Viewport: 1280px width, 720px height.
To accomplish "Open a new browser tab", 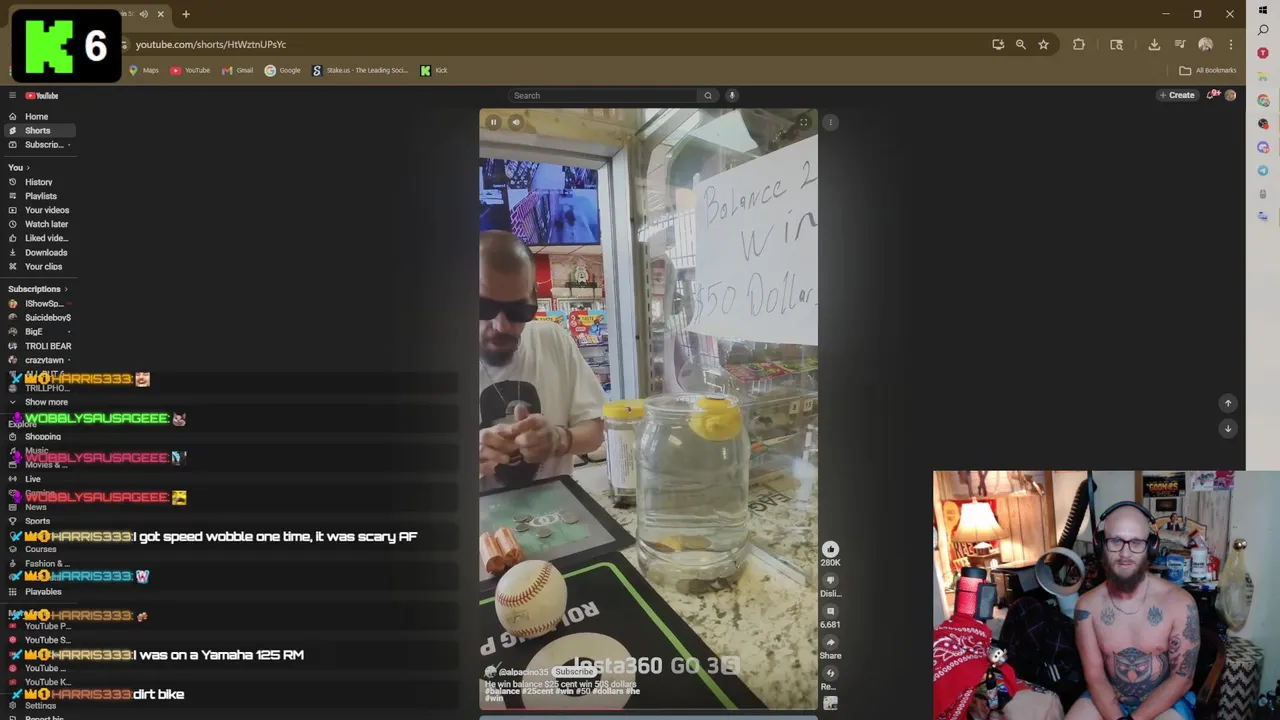I will (x=186, y=14).
